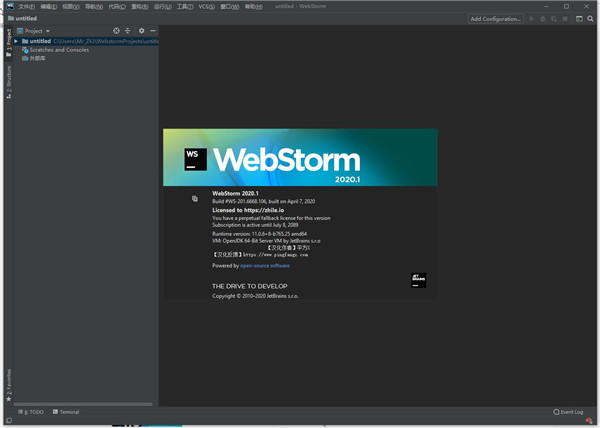The width and height of the screenshot is (600, 428).
Task: Click the Debug bug icon
Action: tap(543, 19)
